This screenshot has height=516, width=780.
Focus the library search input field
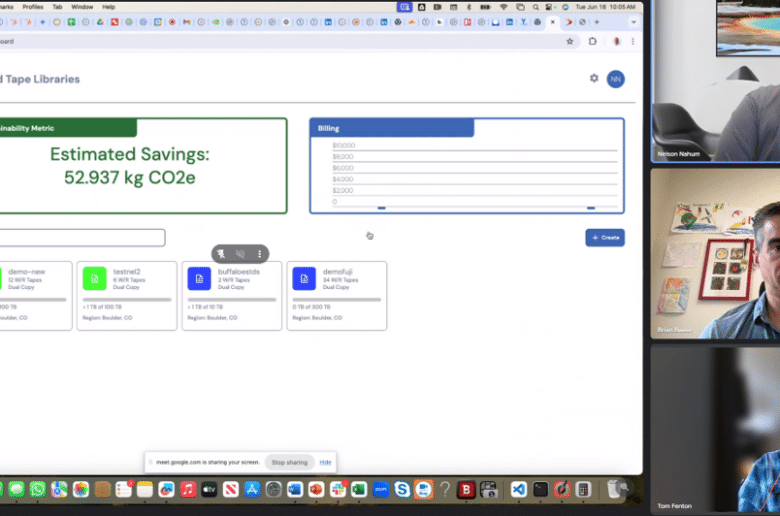(82, 238)
